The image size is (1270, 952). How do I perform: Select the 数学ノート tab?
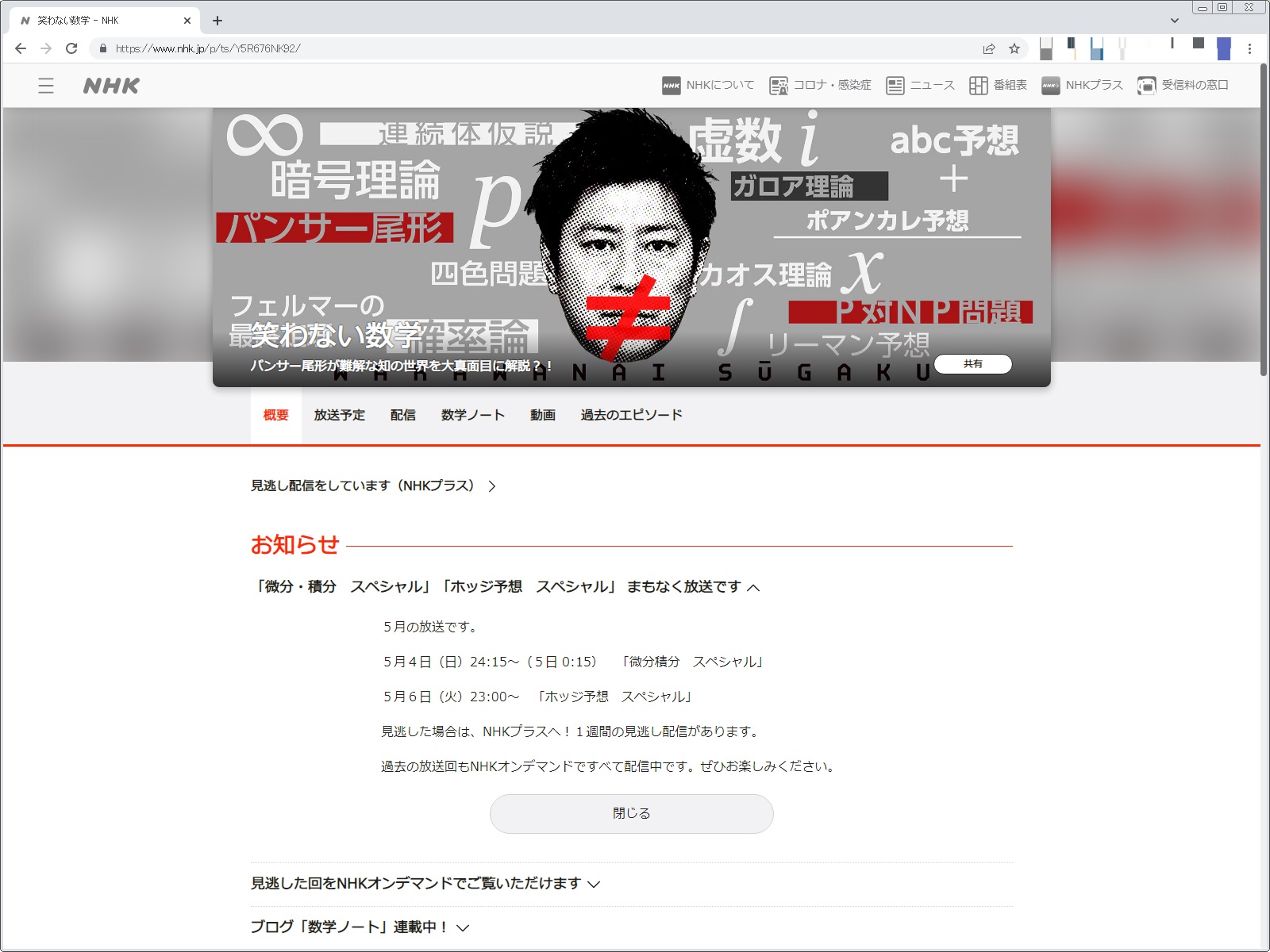pos(473,415)
